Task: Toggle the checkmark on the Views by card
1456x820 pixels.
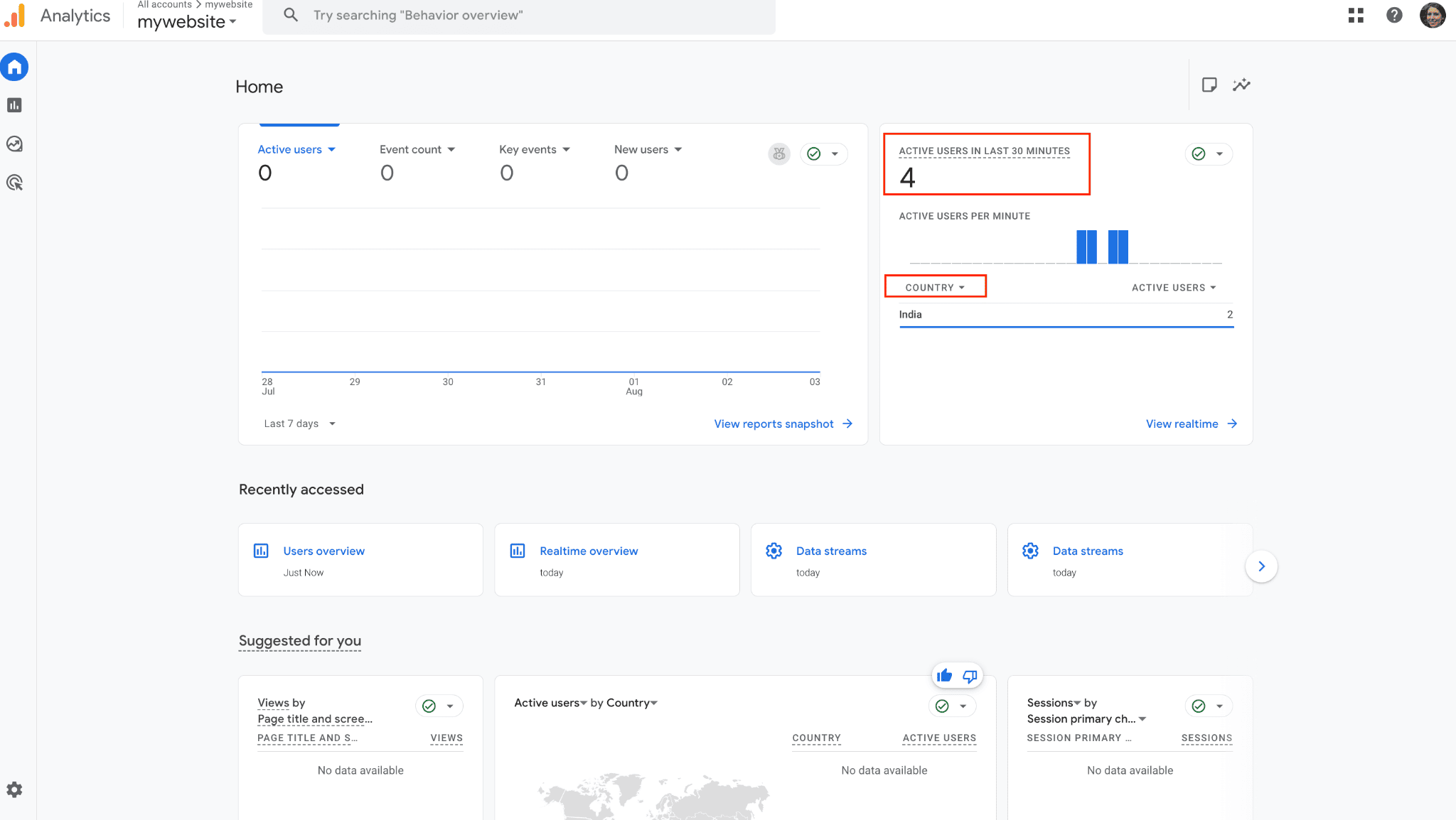Action: [x=429, y=706]
